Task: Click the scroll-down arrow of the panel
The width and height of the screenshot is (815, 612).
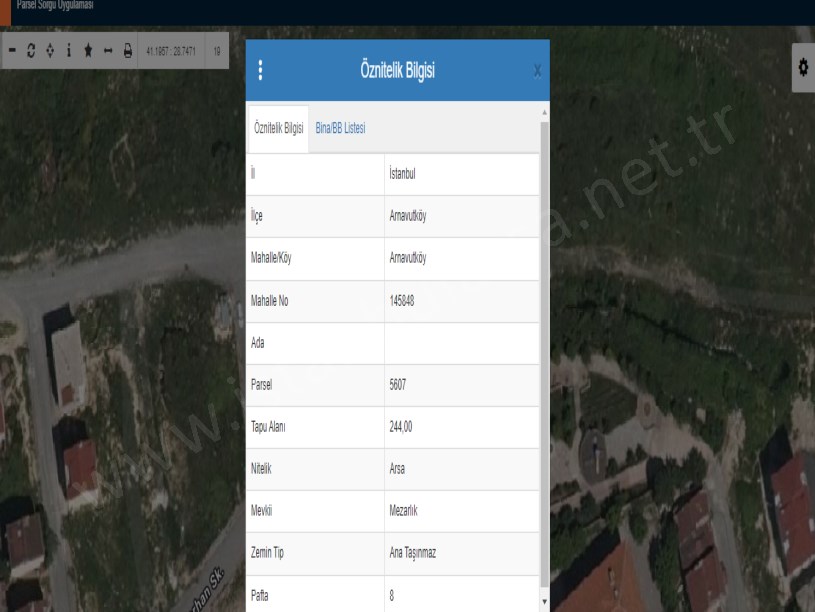Action: [x=544, y=602]
